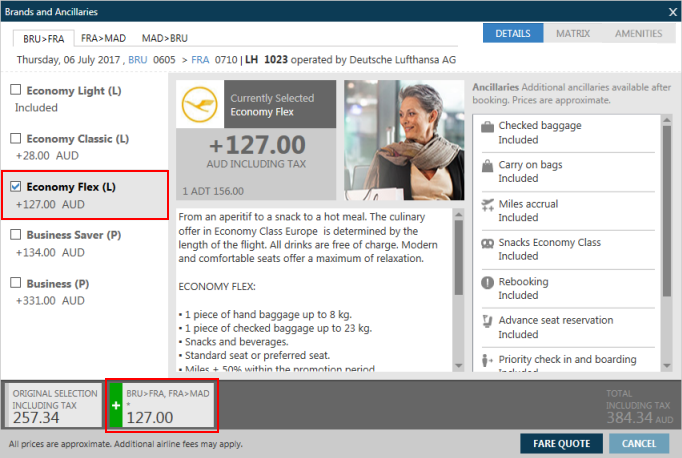Click the fare description scrollbar
The image size is (682, 458).
[x=458, y=290]
